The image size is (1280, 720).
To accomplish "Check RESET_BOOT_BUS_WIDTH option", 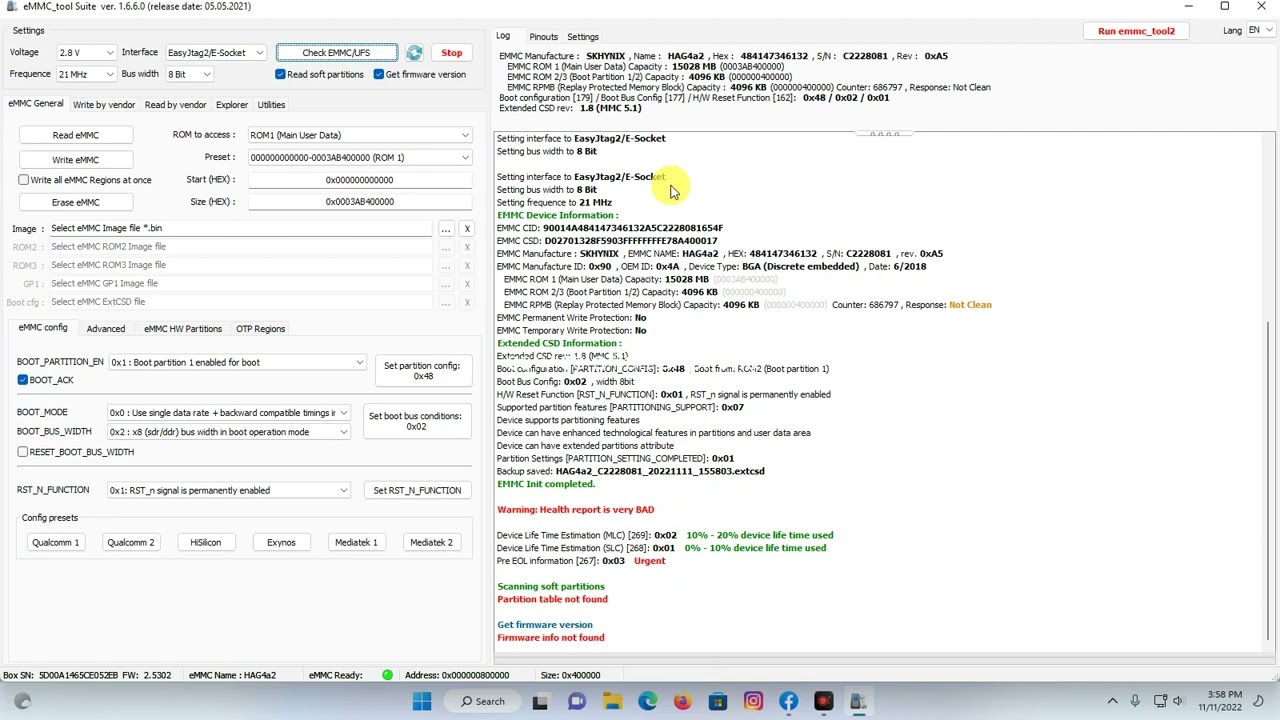I will pos(23,452).
